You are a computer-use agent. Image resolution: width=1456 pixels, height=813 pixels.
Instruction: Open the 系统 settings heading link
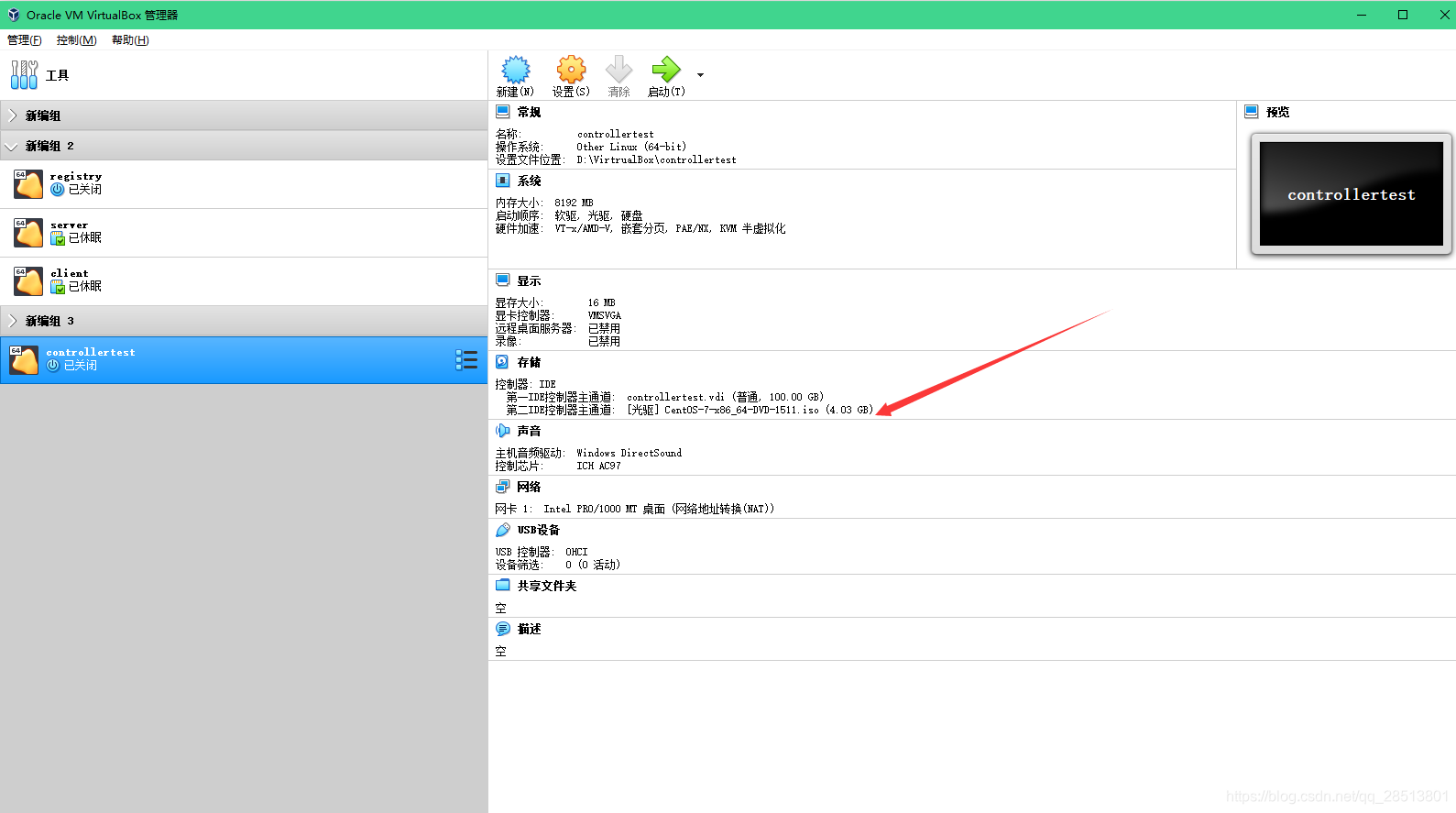click(529, 181)
